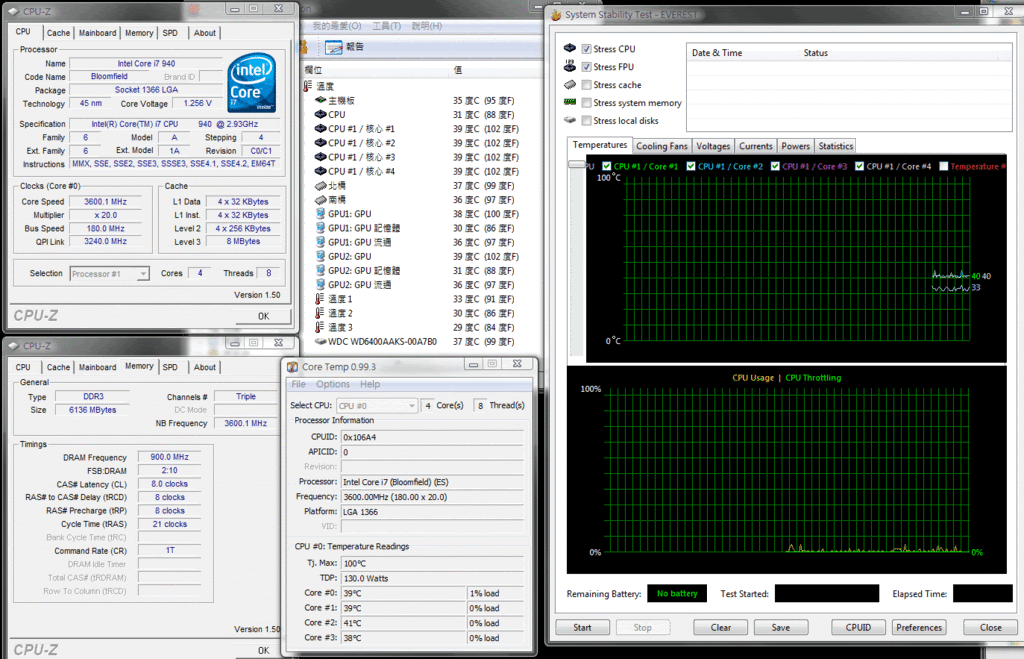Click the '3600.1 MHz' Core Speed value
The width and height of the screenshot is (1024, 659).
(x=105, y=202)
